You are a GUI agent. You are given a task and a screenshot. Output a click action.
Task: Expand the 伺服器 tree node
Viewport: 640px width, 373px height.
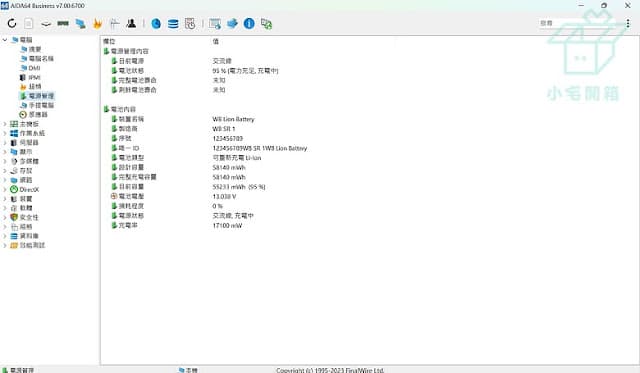[x=5, y=142]
